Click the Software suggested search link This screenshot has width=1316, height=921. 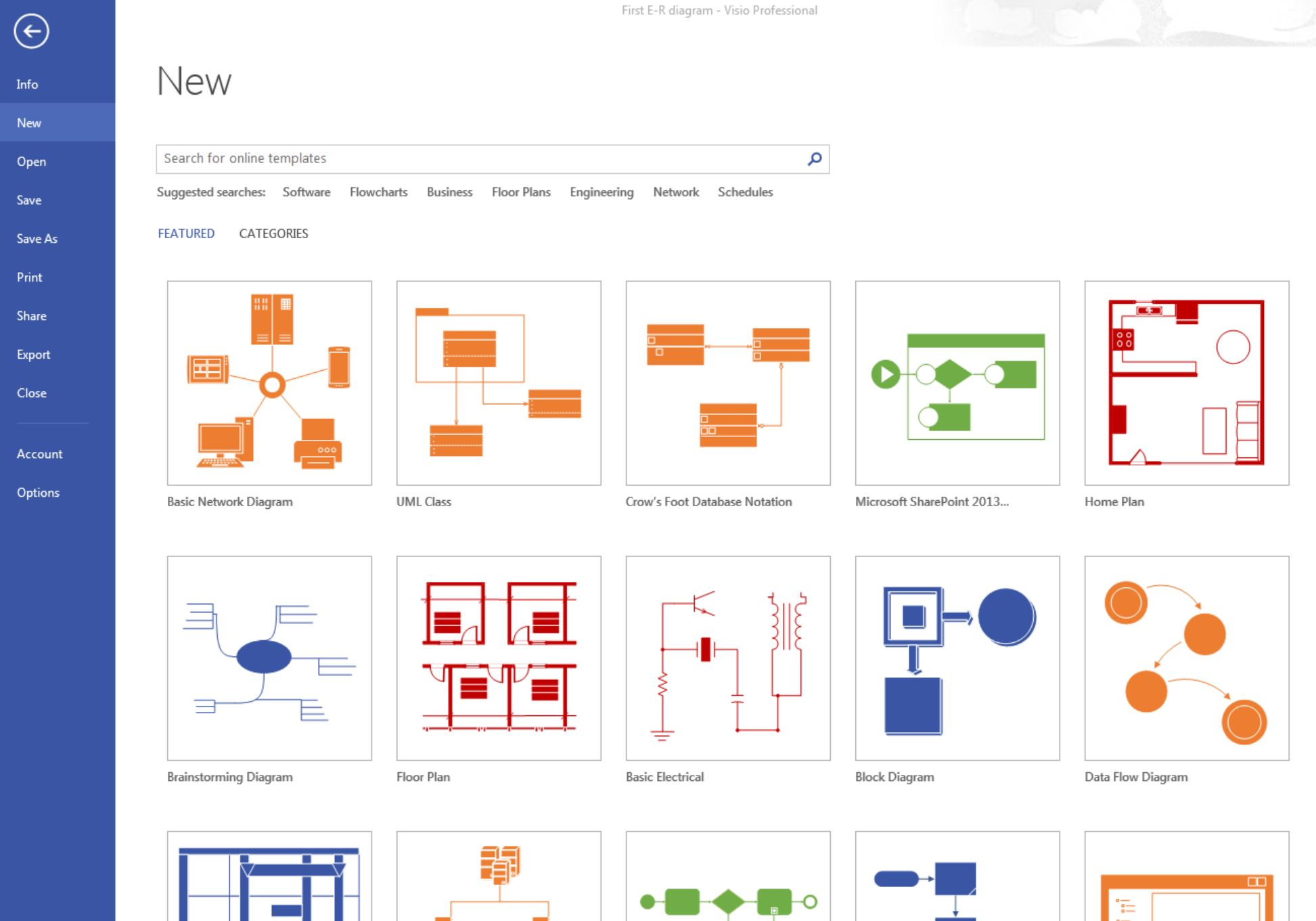click(x=305, y=191)
